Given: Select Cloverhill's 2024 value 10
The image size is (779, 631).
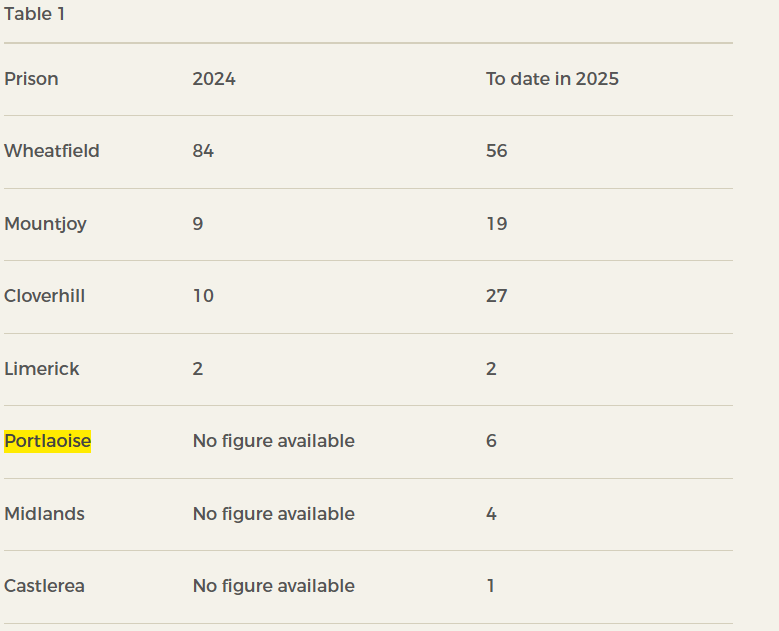Looking at the screenshot, I should pos(203,296).
